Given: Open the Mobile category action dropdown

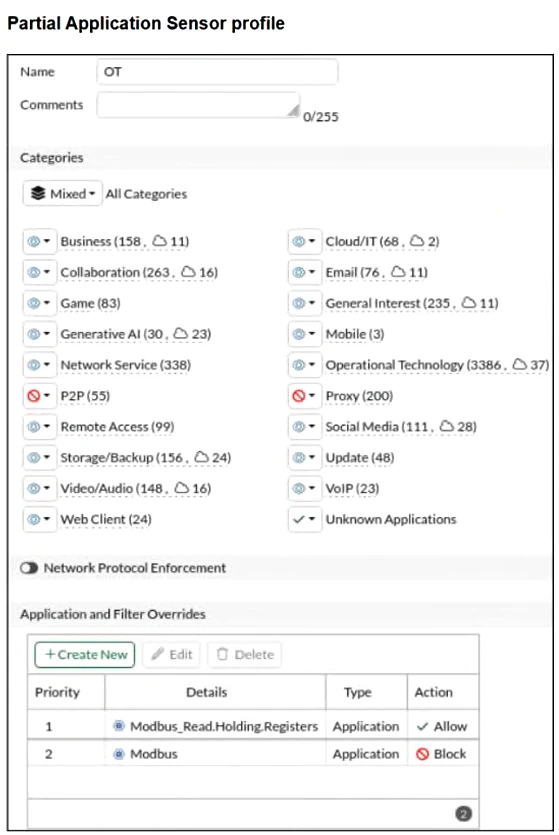Looking at the screenshot, I should click(x=305, y=334).
